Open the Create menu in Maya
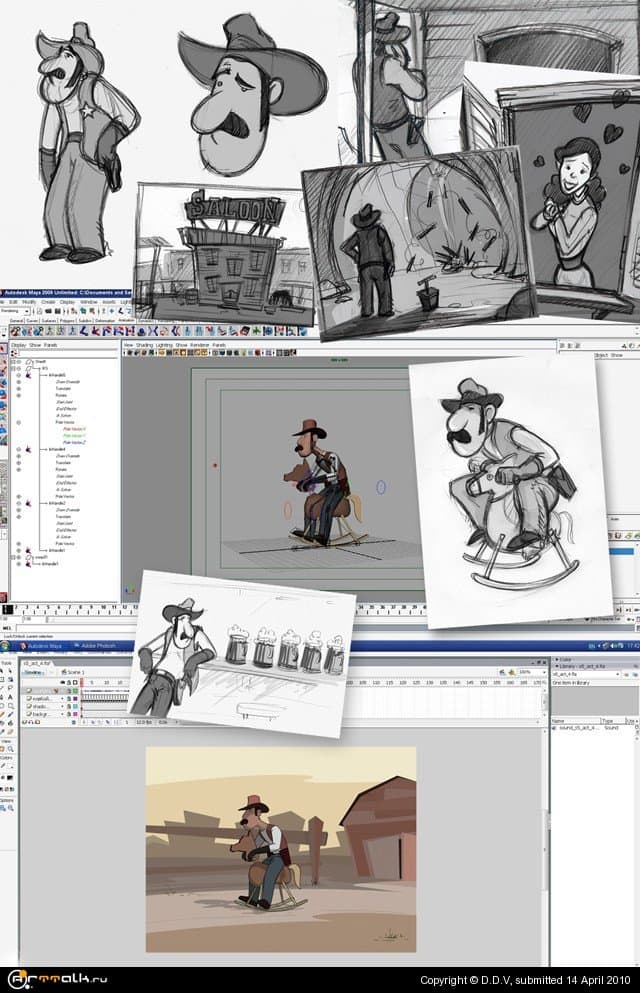640x993 pixels. point(48,301)
